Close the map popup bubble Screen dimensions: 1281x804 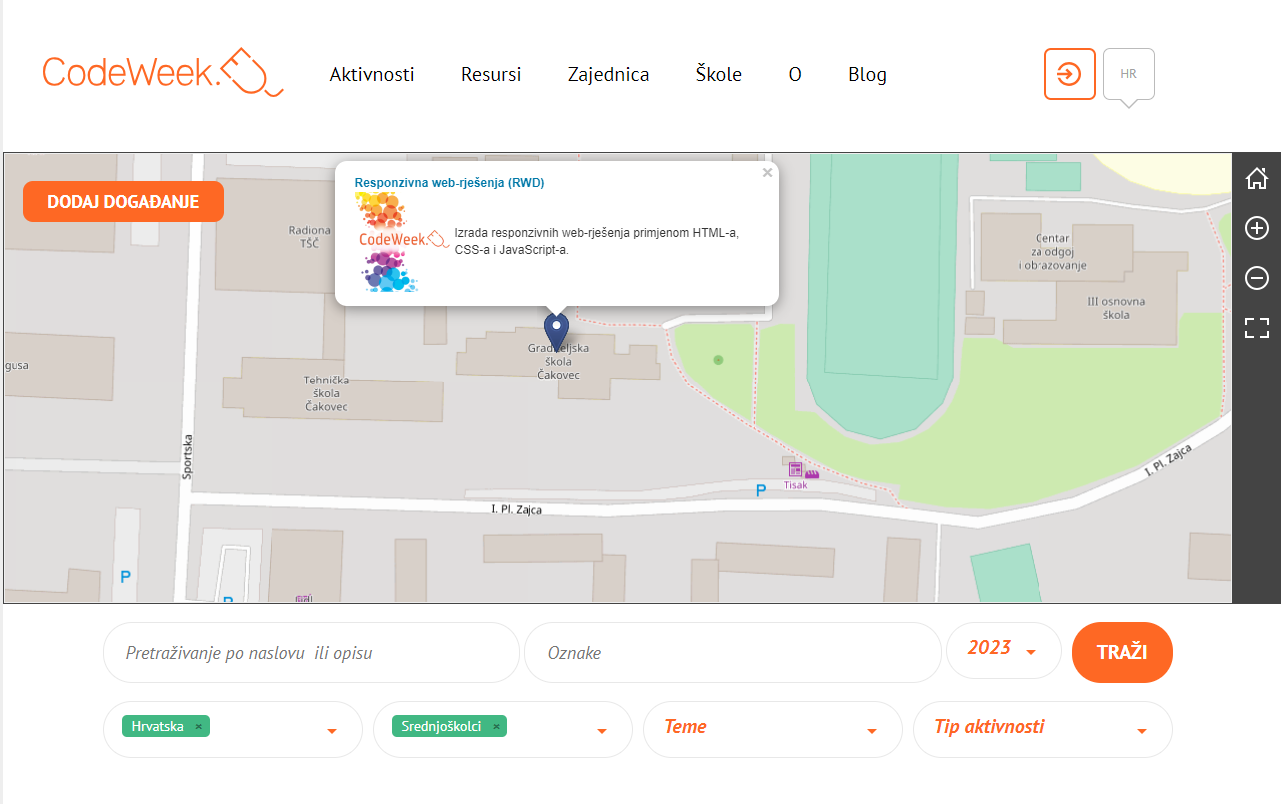[x=767, y=173]
